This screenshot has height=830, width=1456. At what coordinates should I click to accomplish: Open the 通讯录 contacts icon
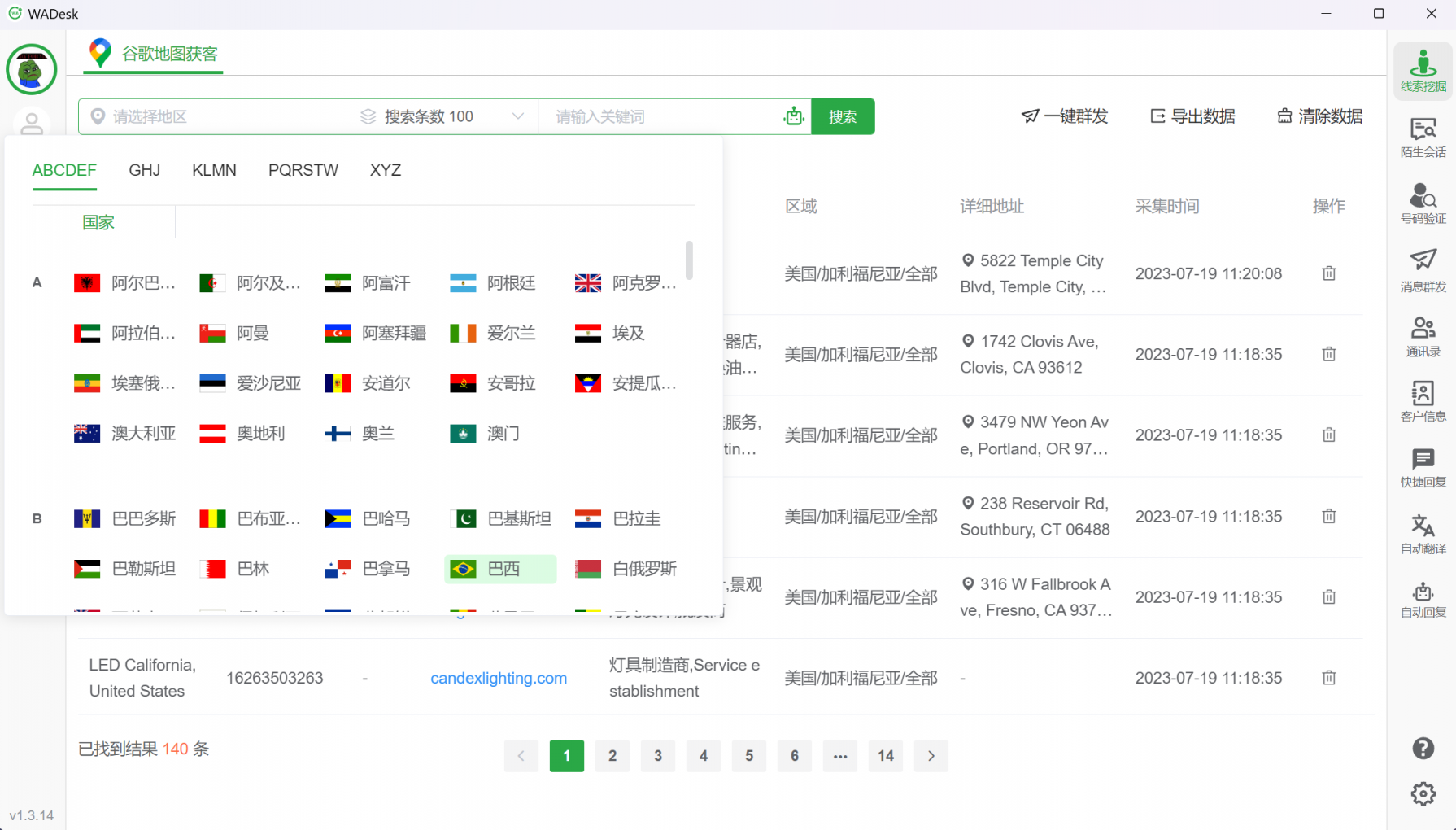pos(1422,337)
